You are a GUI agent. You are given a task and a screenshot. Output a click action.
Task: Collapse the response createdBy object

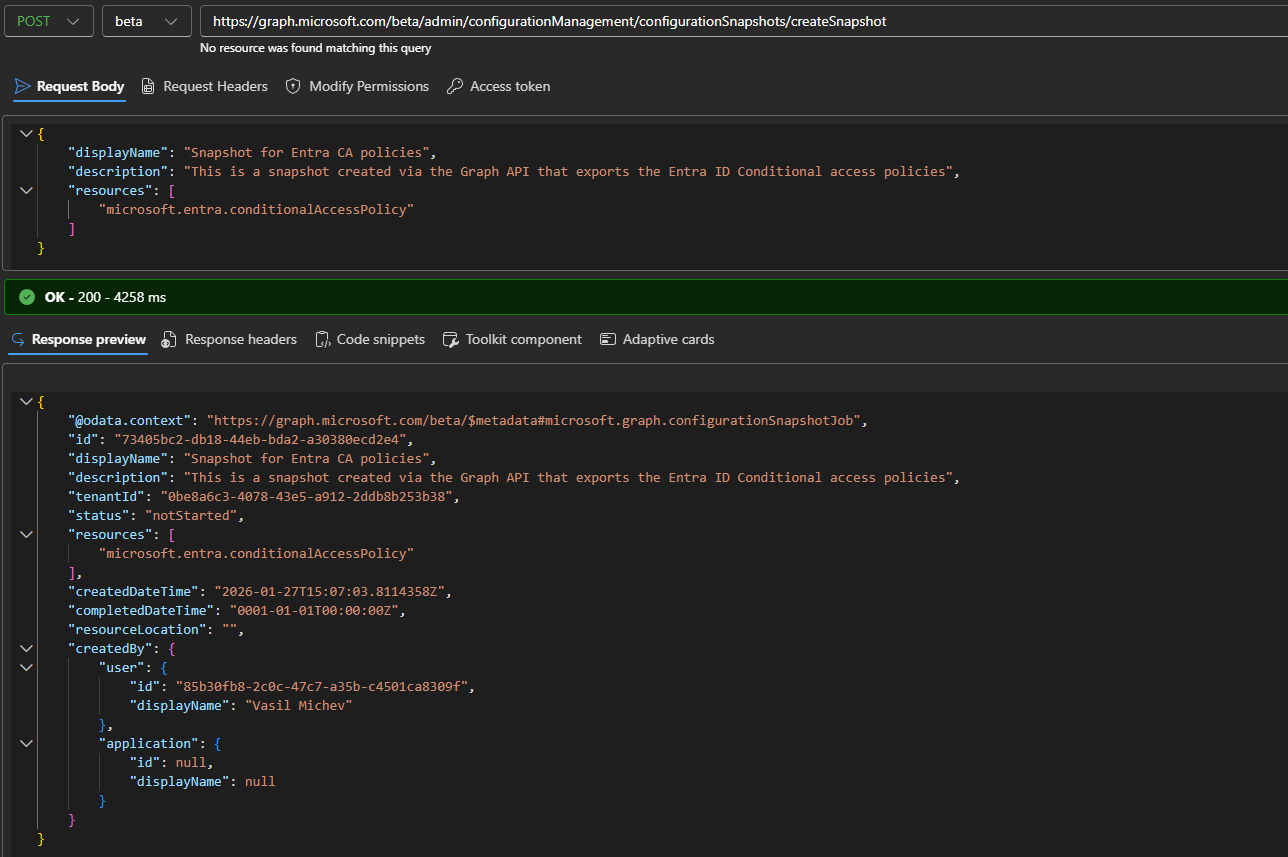click(26, 649)
